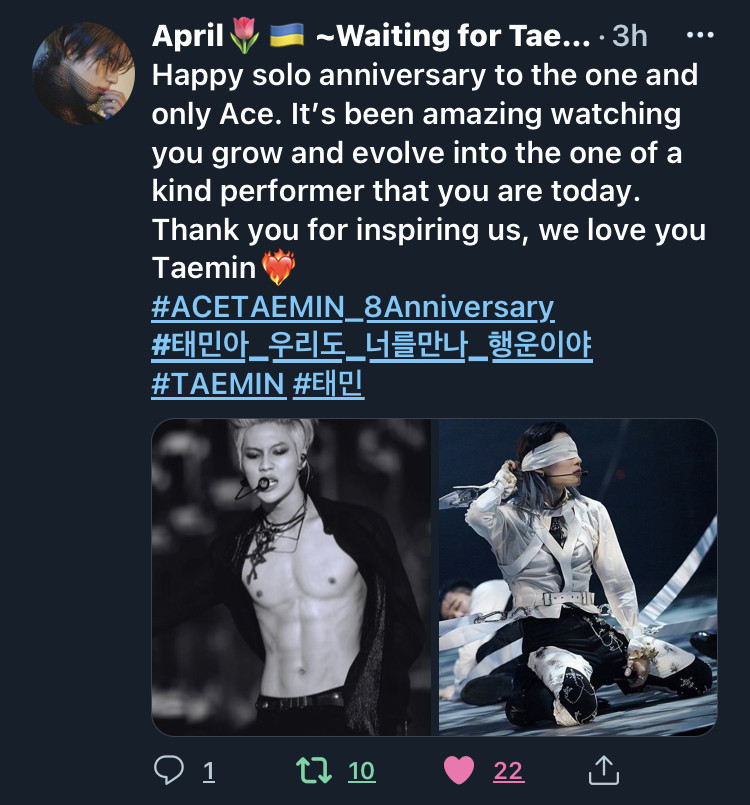Click the display name April

188,36
